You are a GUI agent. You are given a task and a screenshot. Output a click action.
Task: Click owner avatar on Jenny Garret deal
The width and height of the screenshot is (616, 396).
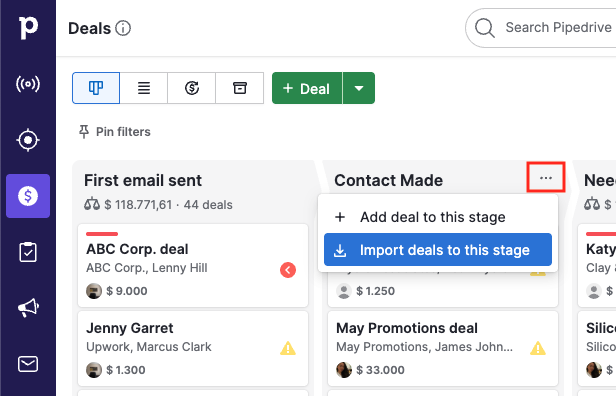[x=94, y=370]
